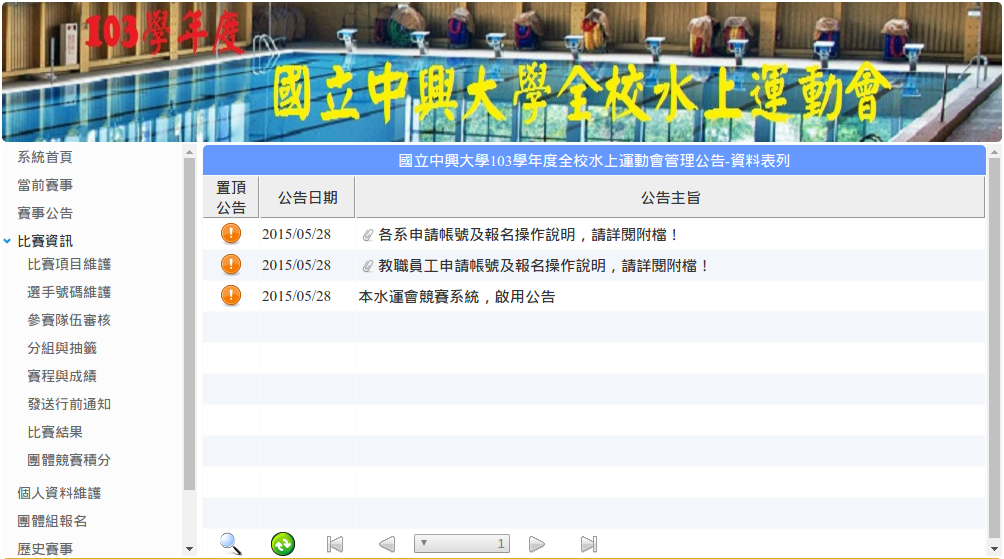Open 賽事公告 in sidebar

point(45,213)
